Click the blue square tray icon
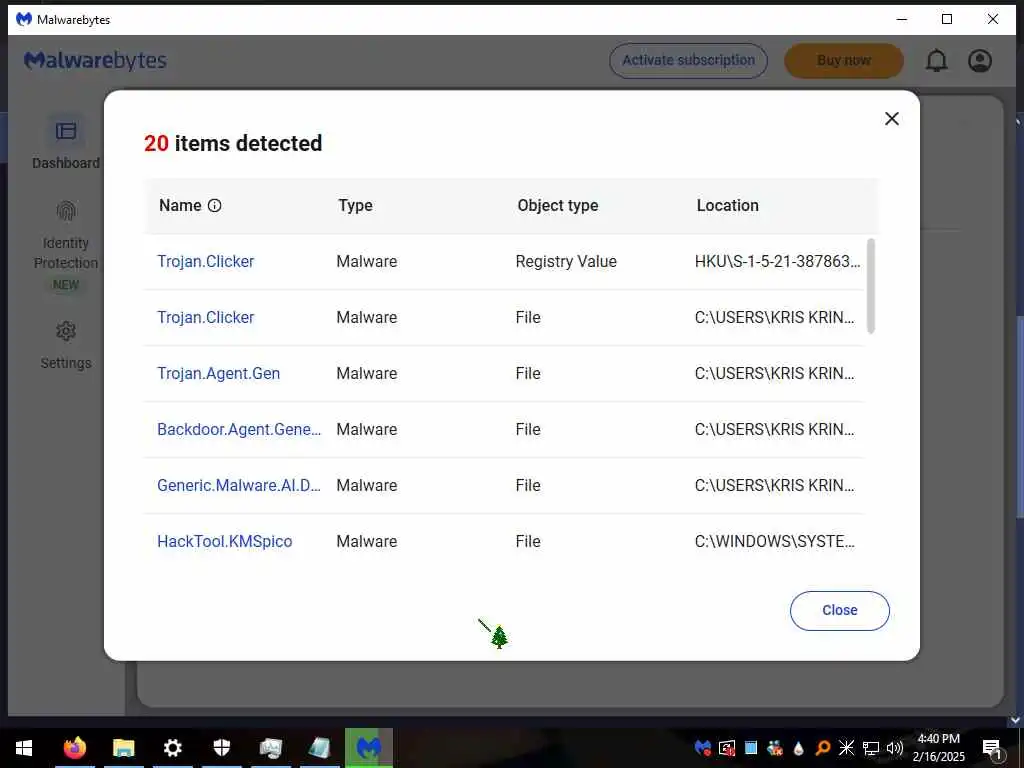Screen dimensions: 1024x768 click(751, 748)
